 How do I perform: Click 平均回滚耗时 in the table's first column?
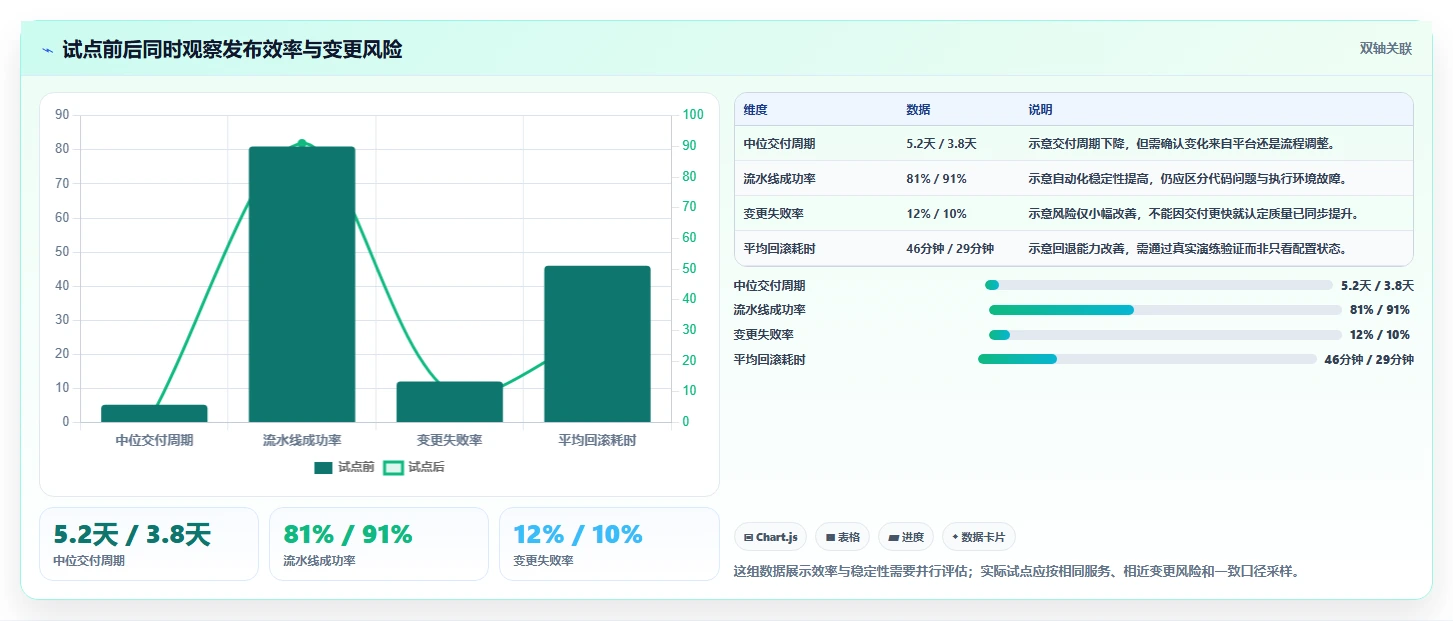[x=779, y=249]
